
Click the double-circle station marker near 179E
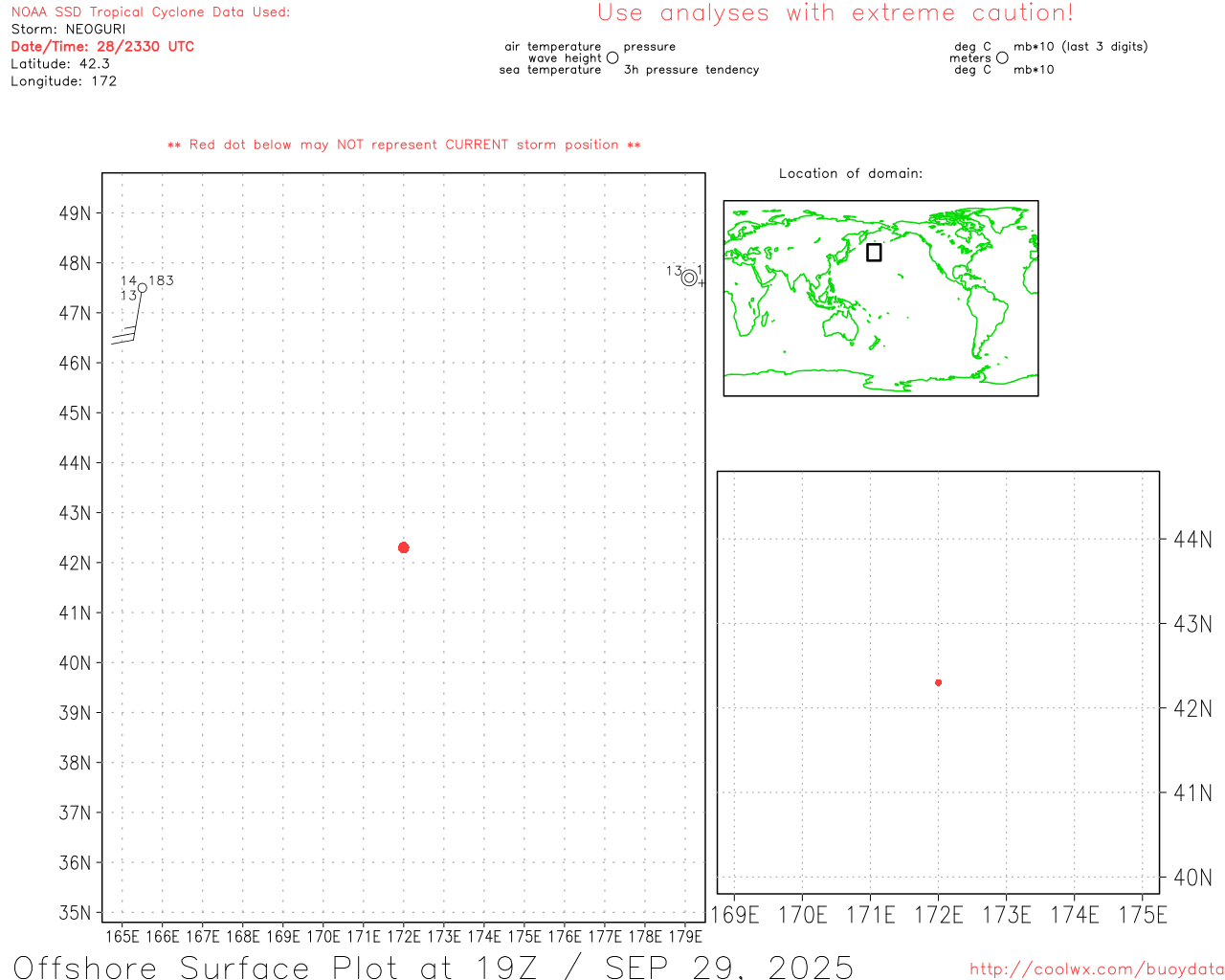(689, 278)
